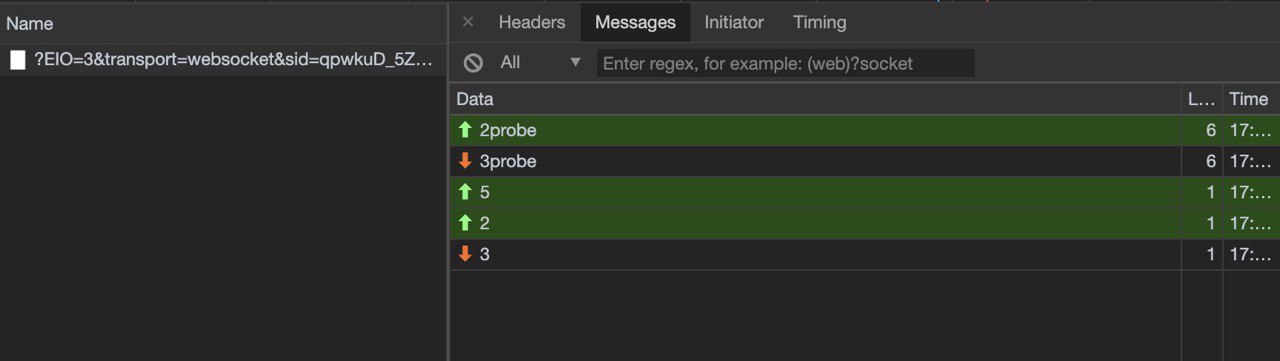
Task: Open the Initiator tab
Action: 734,22
